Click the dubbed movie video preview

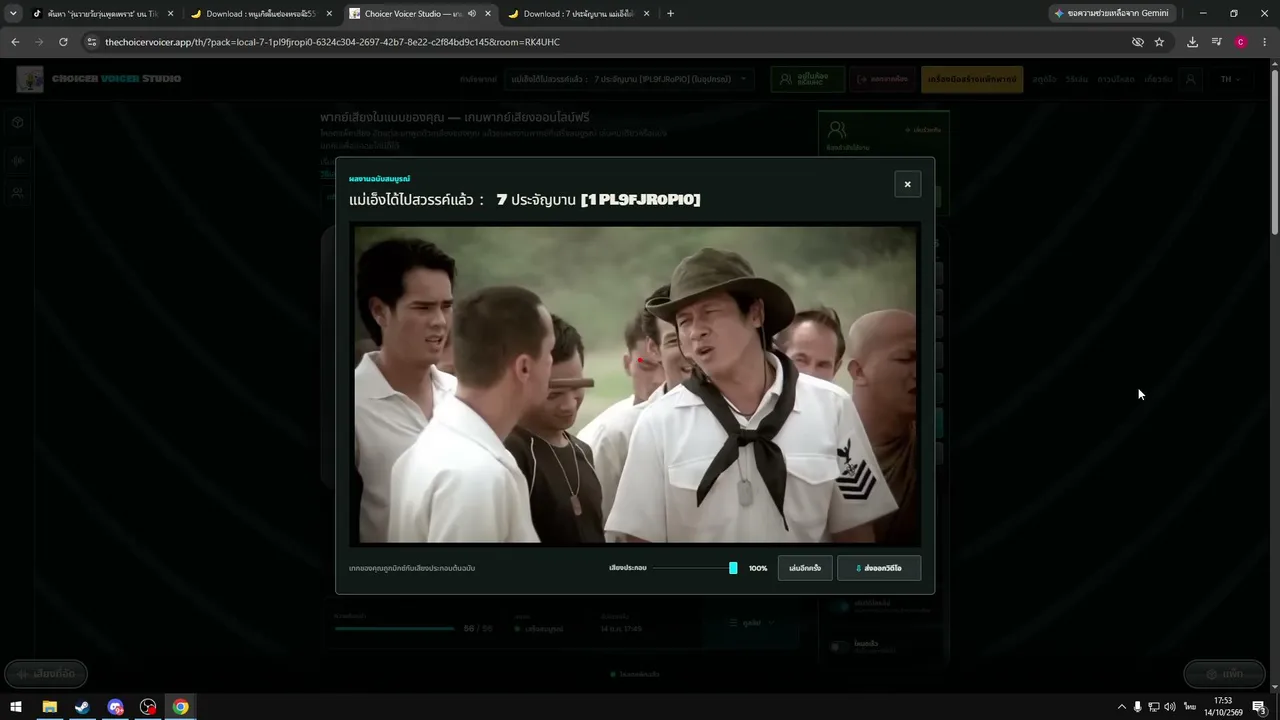click(x=635, y=385)
